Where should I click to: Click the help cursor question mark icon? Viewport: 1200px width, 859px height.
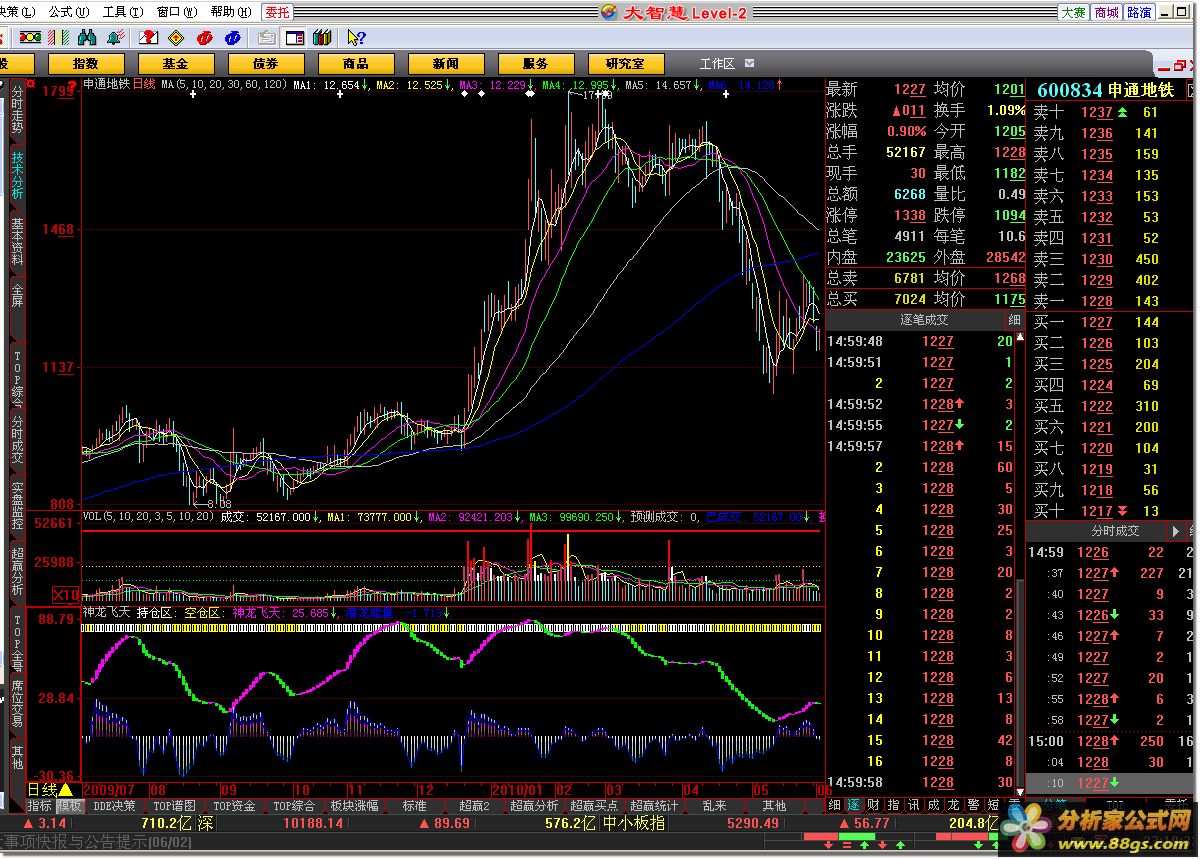pos(355,38)
